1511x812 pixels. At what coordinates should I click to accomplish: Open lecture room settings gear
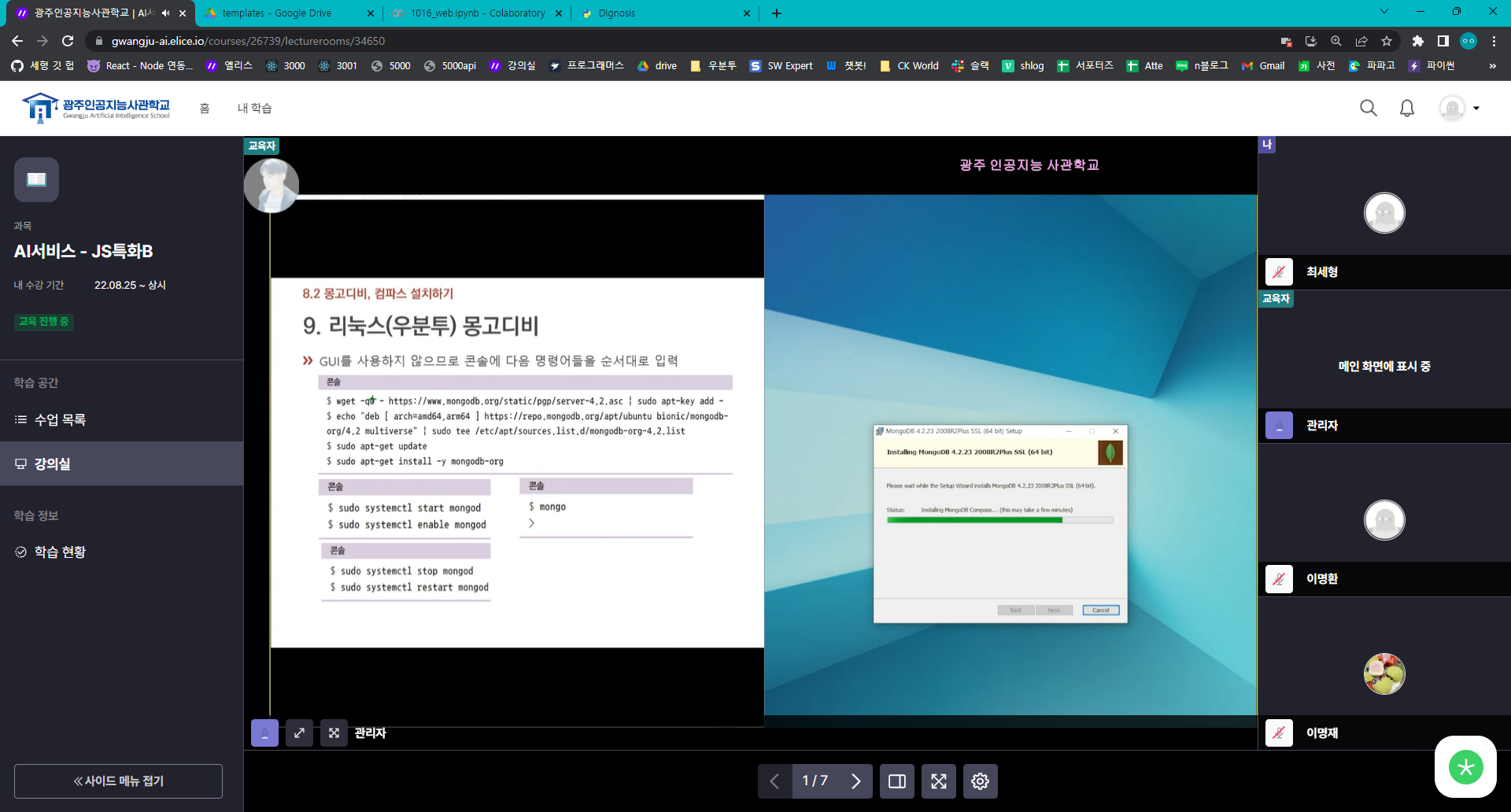(980, 781)
